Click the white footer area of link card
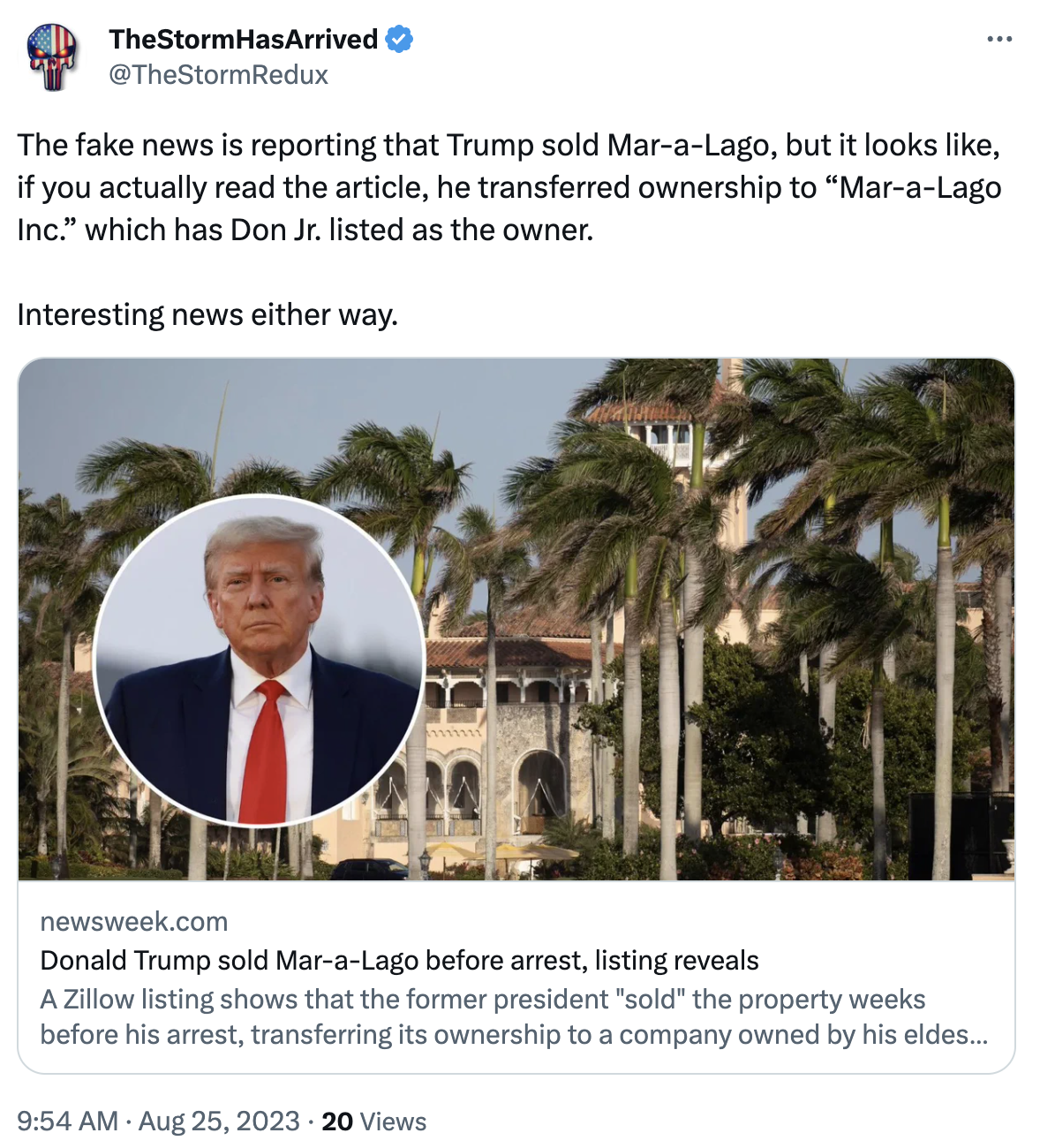Image resolution: width=1040 pixels, height=1148 pixels. (x=516, y=977)
